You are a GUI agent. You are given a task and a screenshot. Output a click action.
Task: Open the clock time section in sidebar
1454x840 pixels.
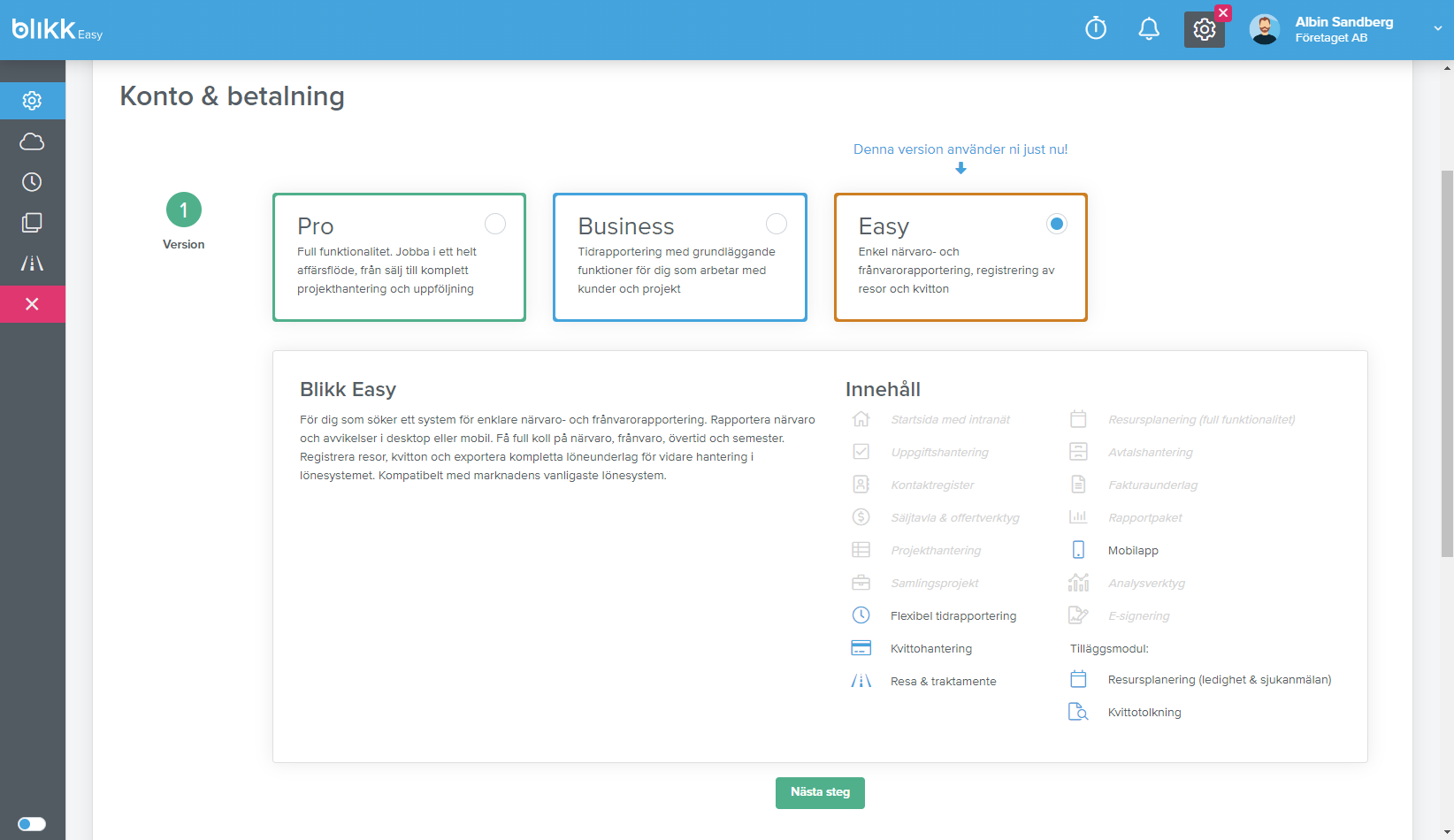(32, 182)
